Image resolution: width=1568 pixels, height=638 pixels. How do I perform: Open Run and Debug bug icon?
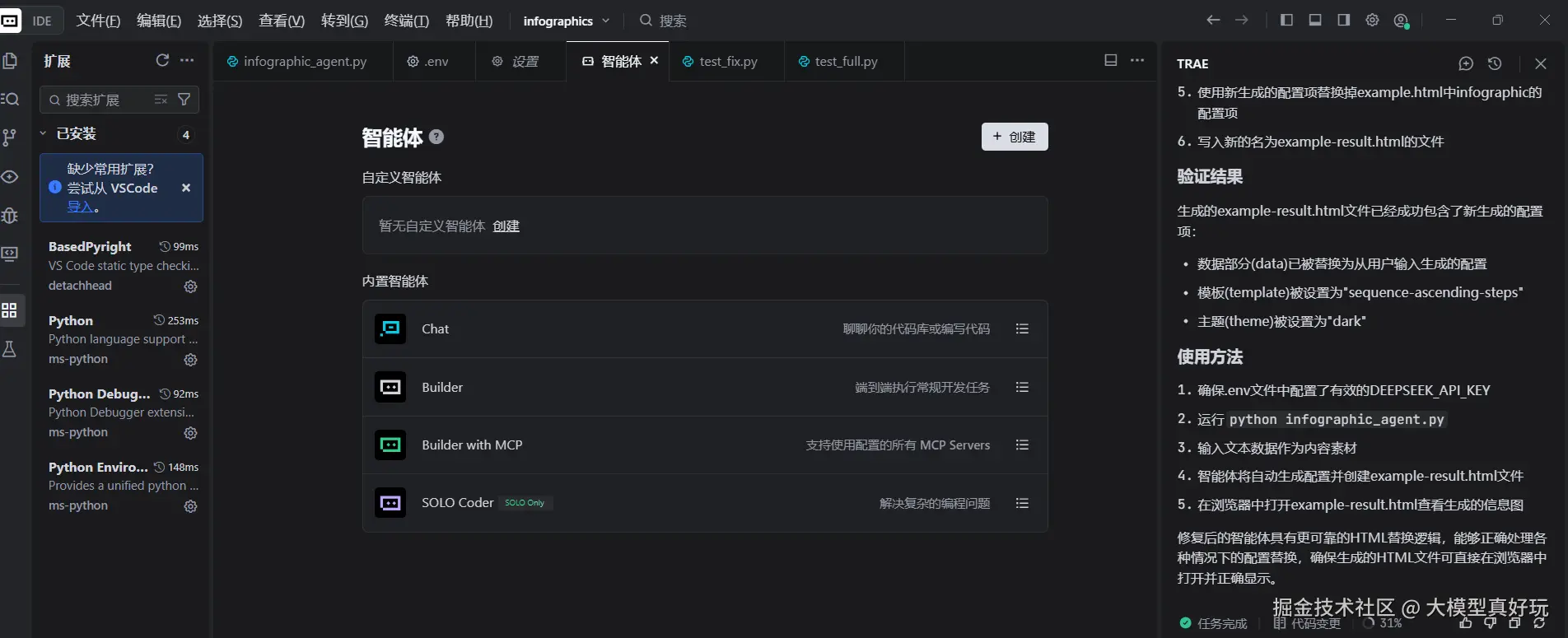tap(10, 216)
